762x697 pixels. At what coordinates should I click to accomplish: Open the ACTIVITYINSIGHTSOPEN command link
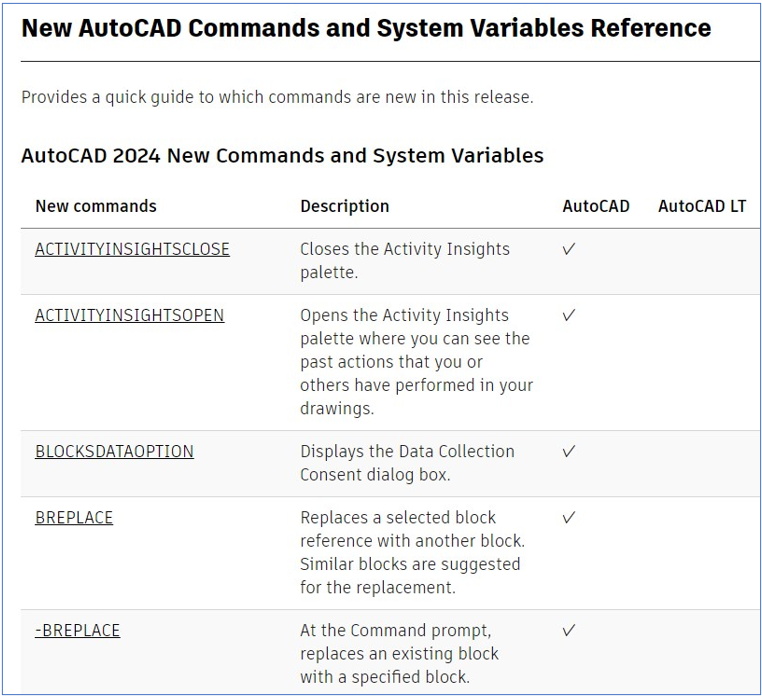coord(129,315)
